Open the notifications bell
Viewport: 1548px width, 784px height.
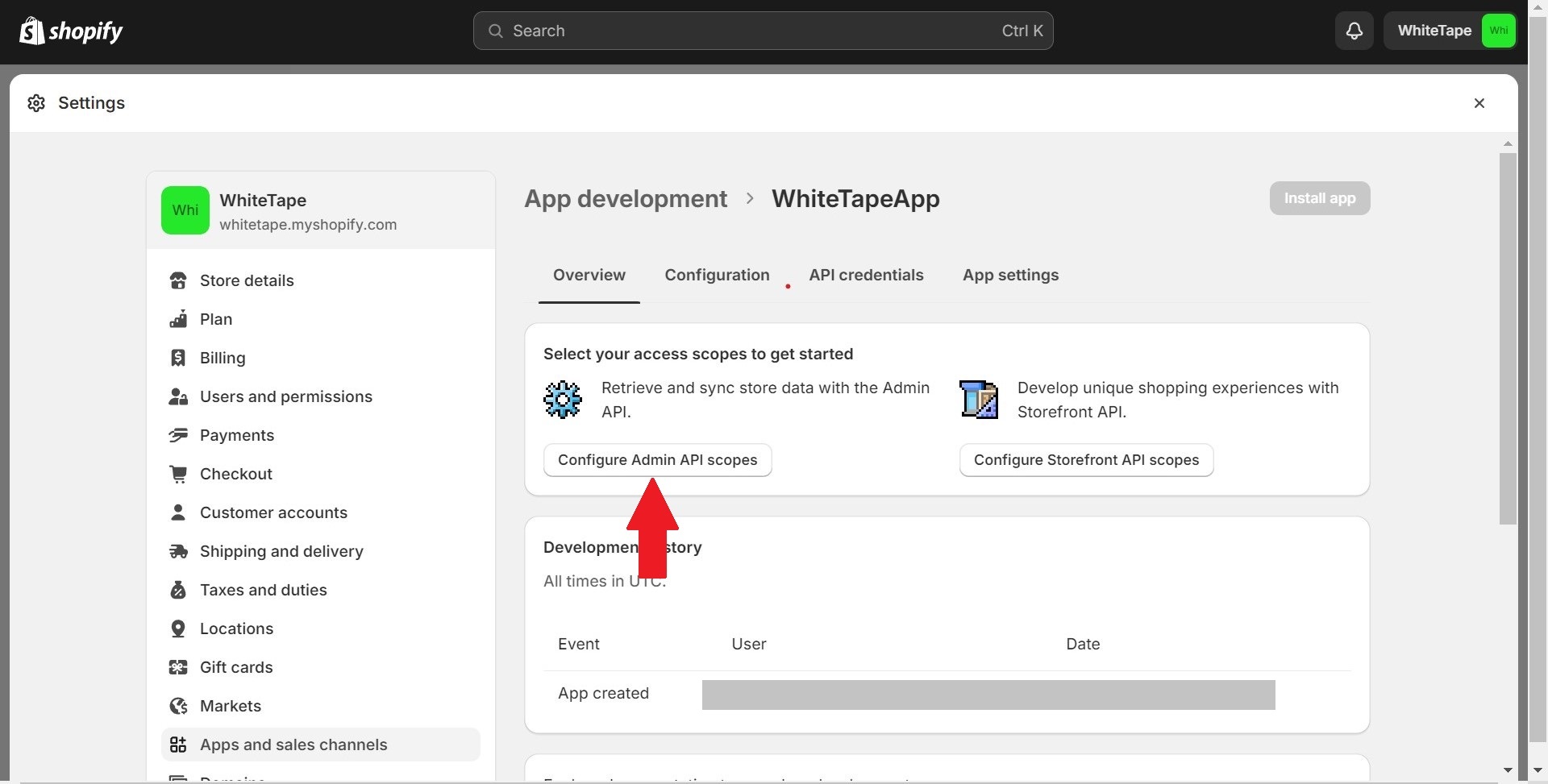click(x=1354, y=31)
